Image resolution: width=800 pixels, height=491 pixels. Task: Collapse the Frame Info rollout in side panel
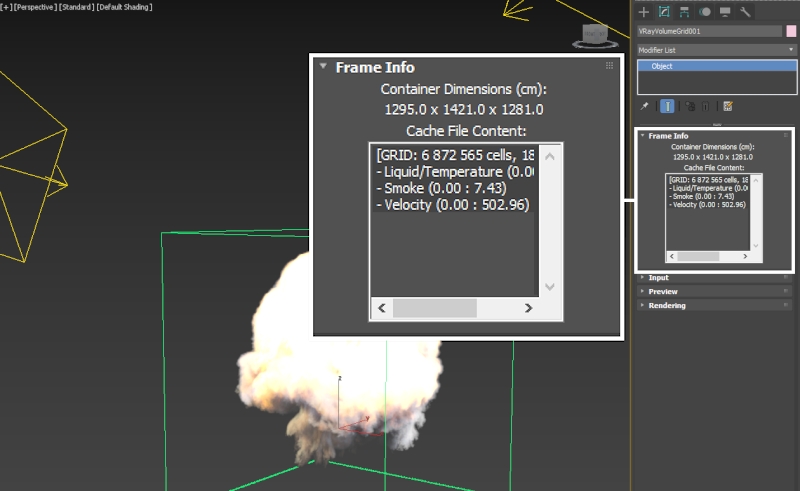668,136
